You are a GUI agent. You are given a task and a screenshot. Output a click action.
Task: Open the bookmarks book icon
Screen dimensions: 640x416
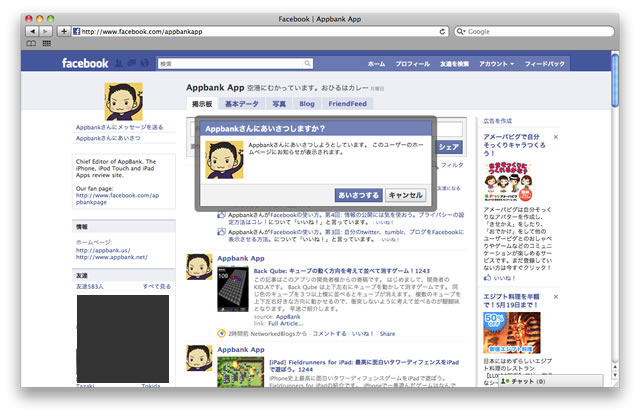(x=31, y=43)
